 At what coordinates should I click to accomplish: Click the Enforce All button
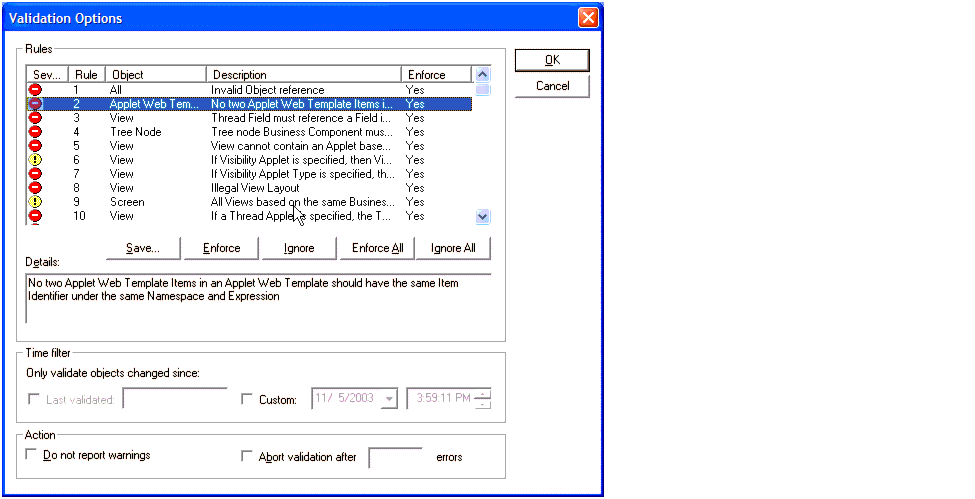pos(377,248)
